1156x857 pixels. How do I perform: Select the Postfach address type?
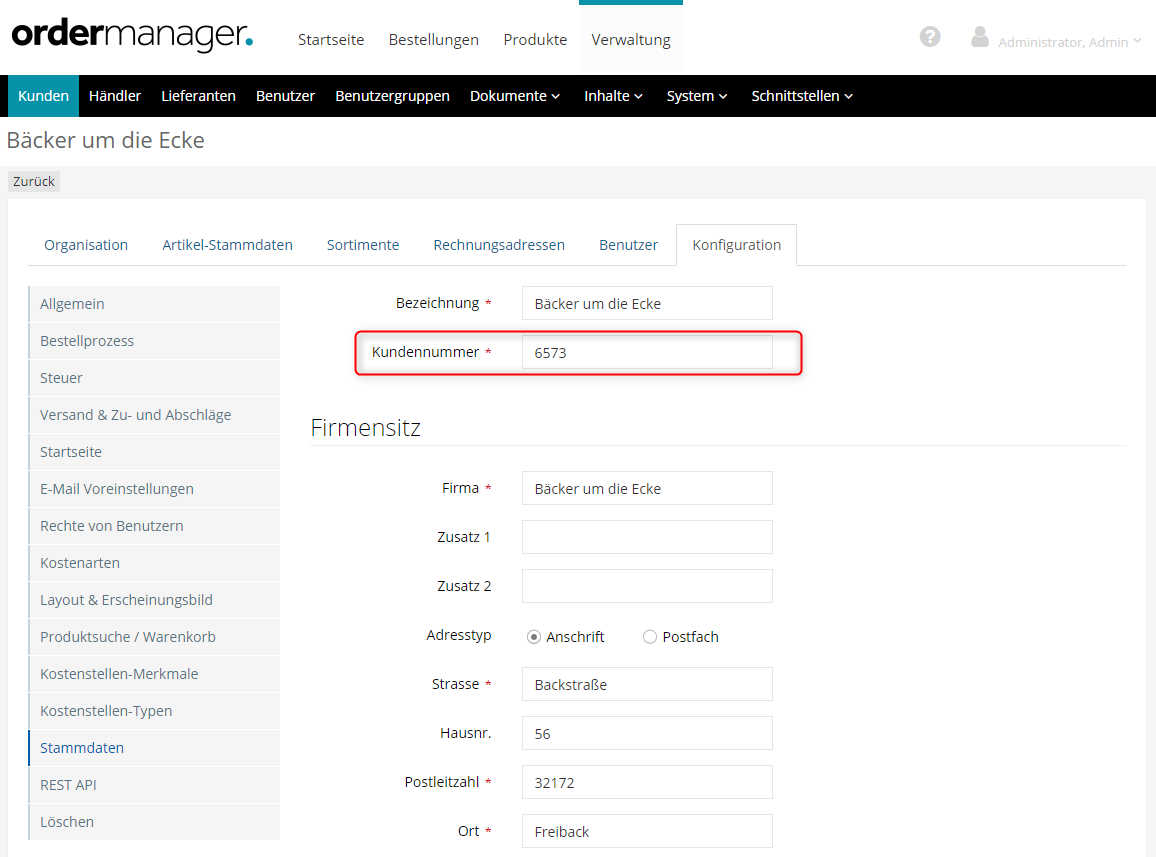click(650, 637)
